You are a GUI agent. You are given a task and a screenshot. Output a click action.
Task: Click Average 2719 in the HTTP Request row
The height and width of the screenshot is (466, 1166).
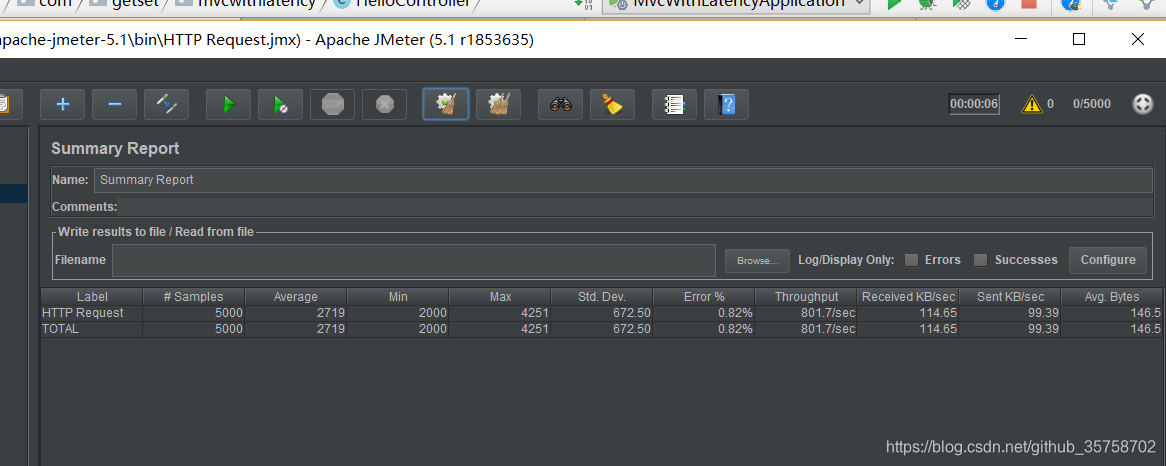tap(330, 313)
